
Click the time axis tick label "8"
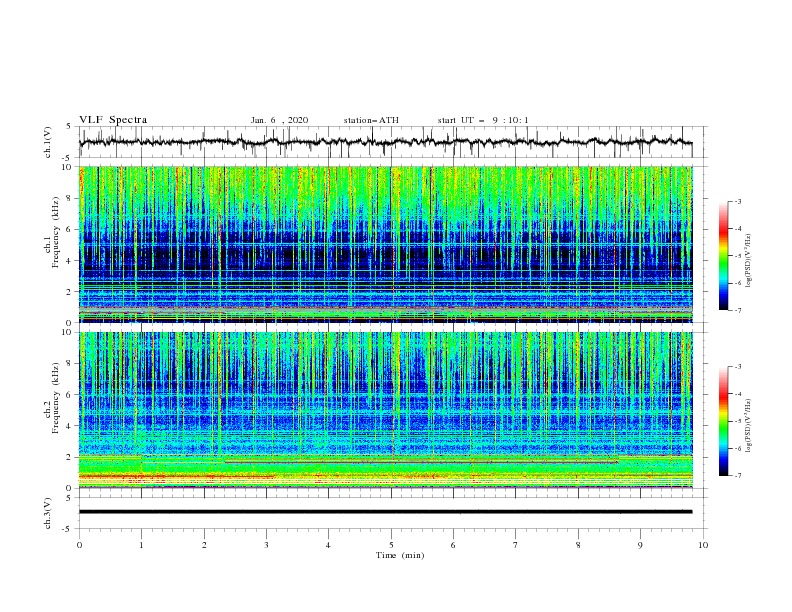point(578,545)
